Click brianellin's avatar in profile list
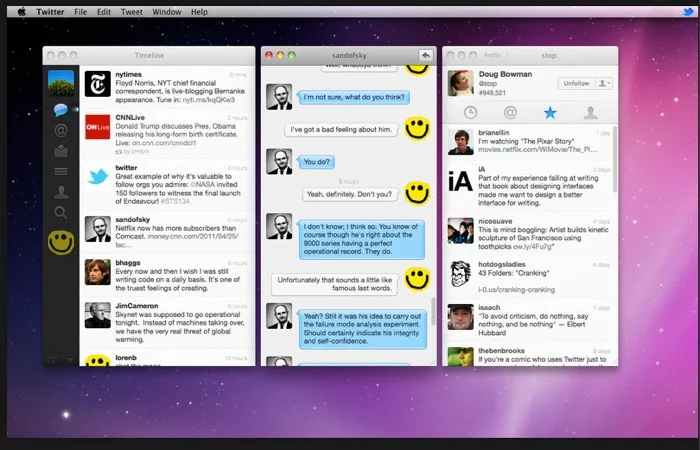The height and width of the screenshot is (450, 700). (x=460, y=142)
